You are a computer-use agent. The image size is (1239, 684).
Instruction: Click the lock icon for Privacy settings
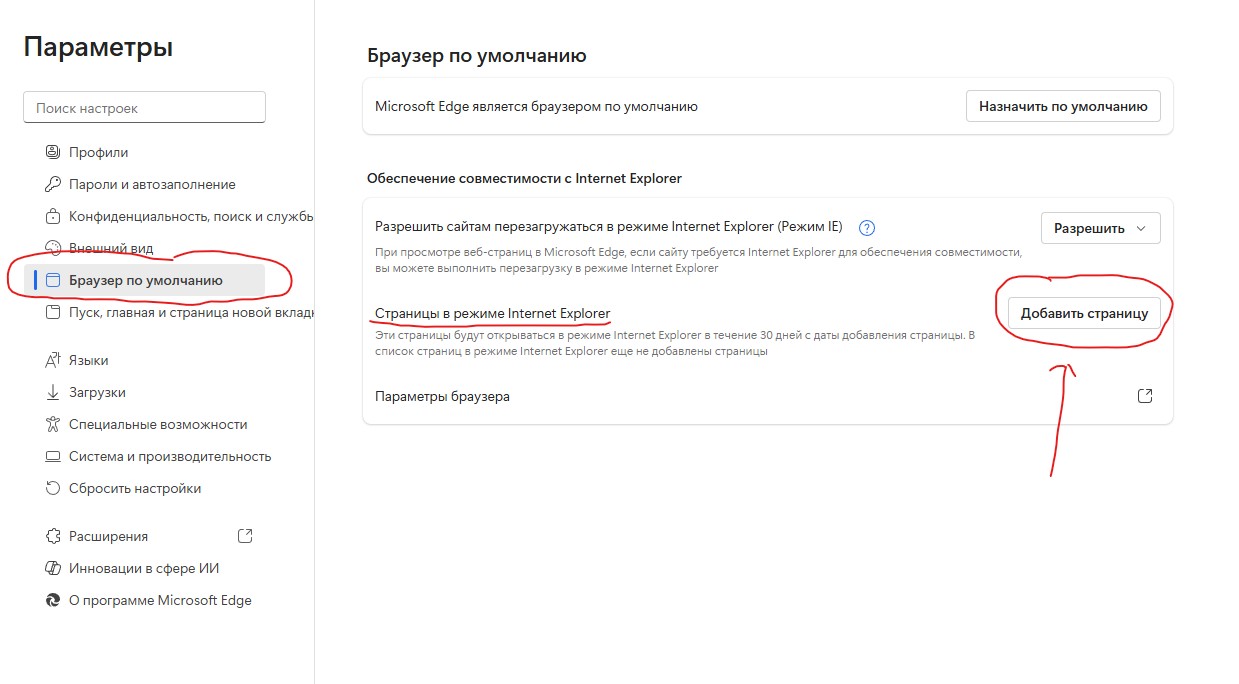[54, 216]
